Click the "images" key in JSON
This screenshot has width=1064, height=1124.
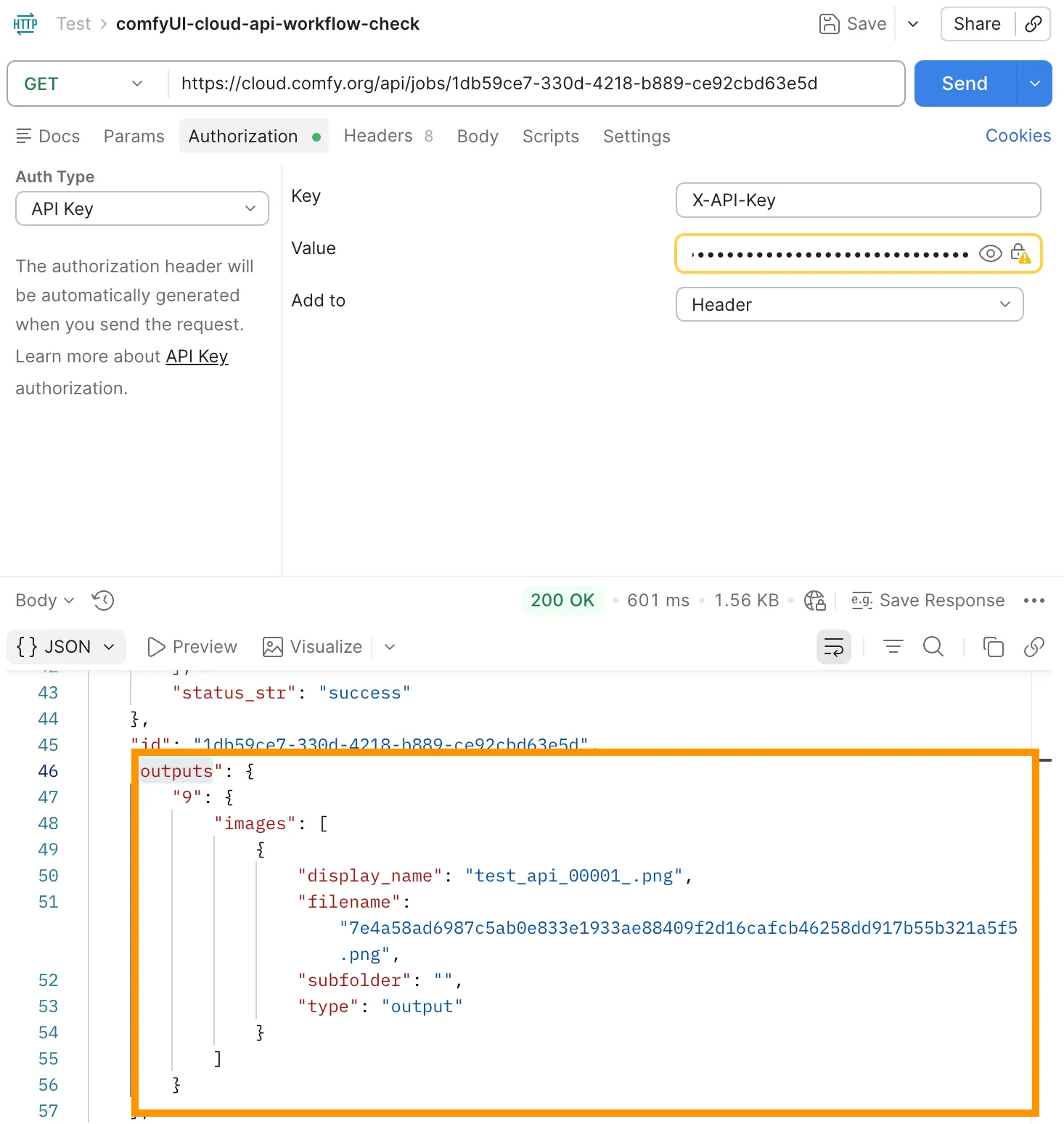click(255, 823)
